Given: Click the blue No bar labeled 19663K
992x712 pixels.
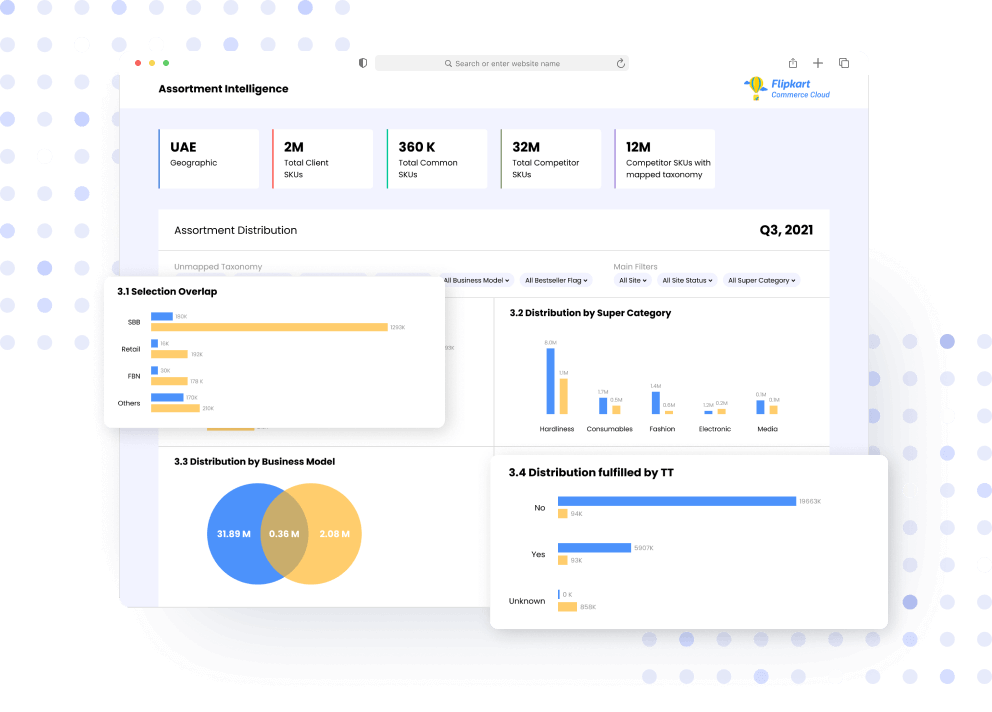Looking at the screenshot, I should 676,500.
